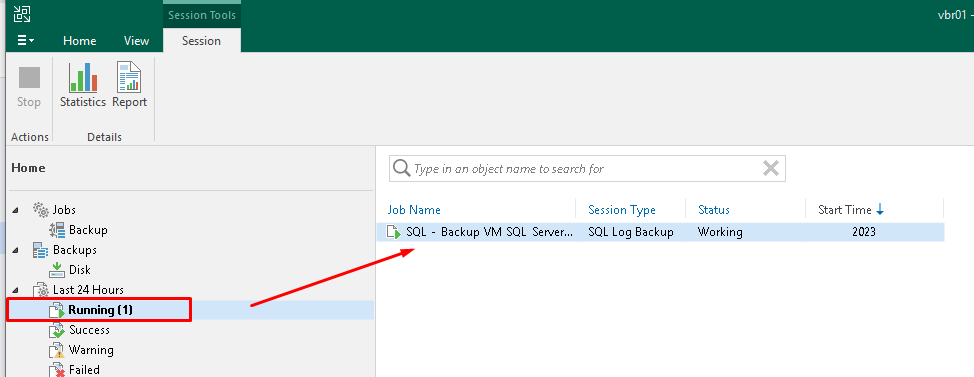This screenshot has height=377, width=974.
Task: Select the Running (1) node
Action: (x=101, y=310)
